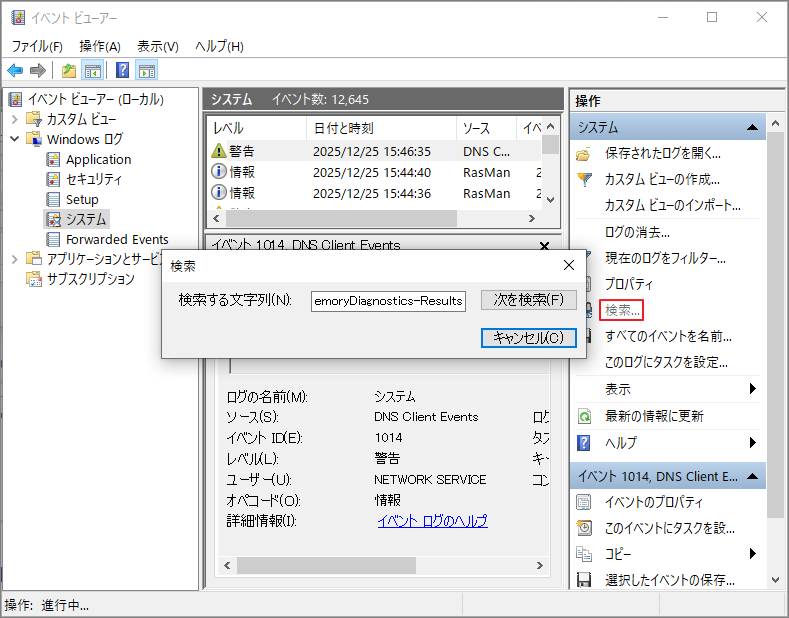The width and height of the screenshot is (789, 618).
Task: Expand アプリケーションとサービス tree node
Action: (15, 259)
